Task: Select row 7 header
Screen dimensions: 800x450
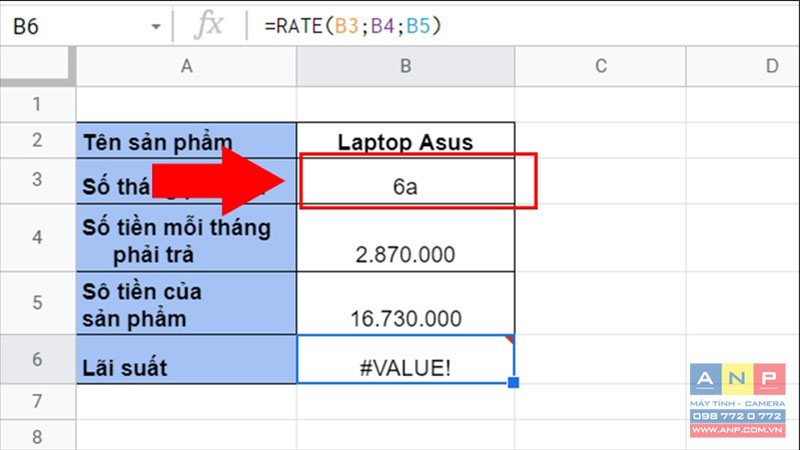Action: coord(37,402)
